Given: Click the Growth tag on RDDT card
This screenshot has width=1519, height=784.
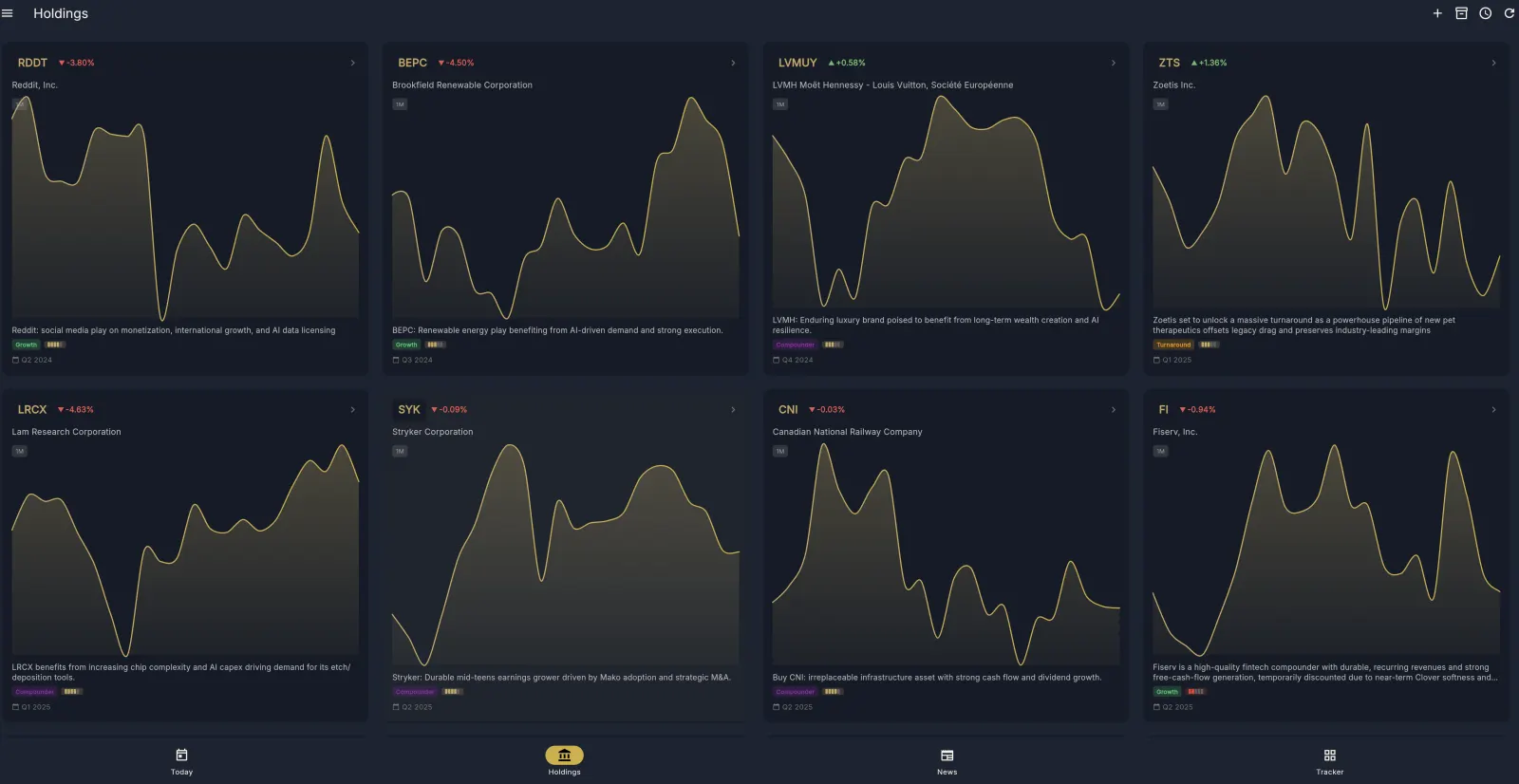Looking at the screenshot, I should (x=26, y=345).
